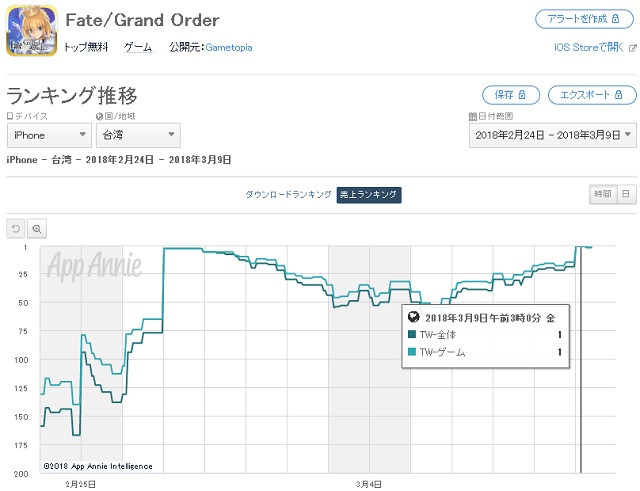640x491 pixels.
Task: Expand the date range dropdown
Action: [x=552, y=135]
